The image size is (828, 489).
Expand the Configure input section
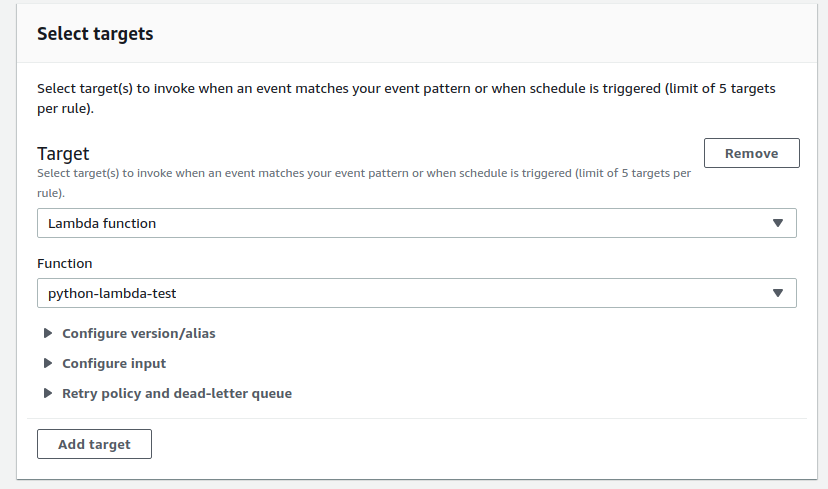point(114,363)
